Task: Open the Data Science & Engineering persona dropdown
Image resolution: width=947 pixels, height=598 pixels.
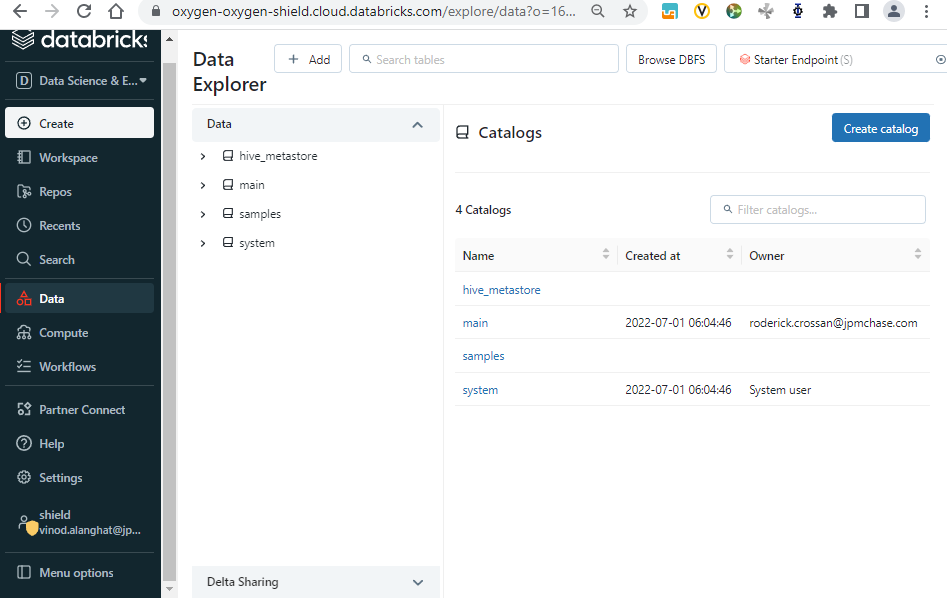Action: (x=79, y=80)
